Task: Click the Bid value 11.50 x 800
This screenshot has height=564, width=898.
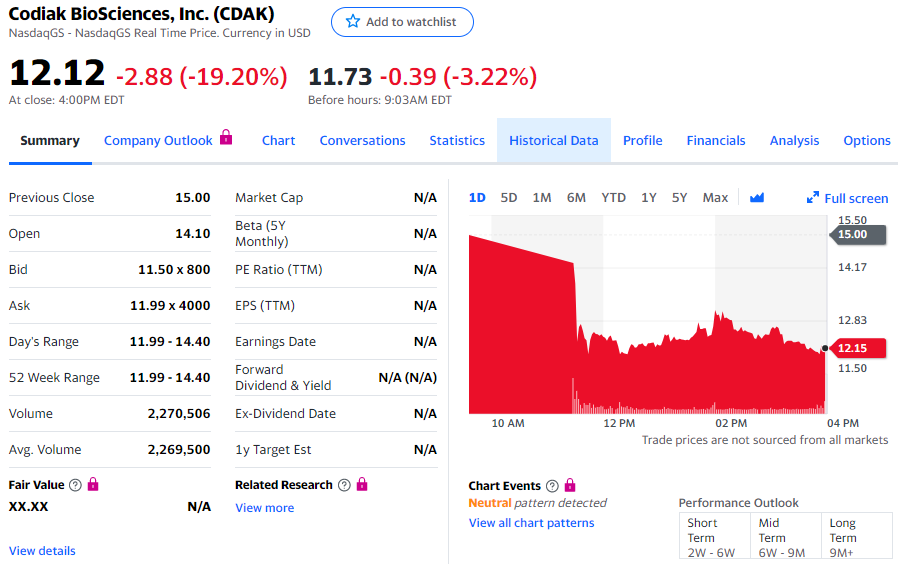Action: 174,270
